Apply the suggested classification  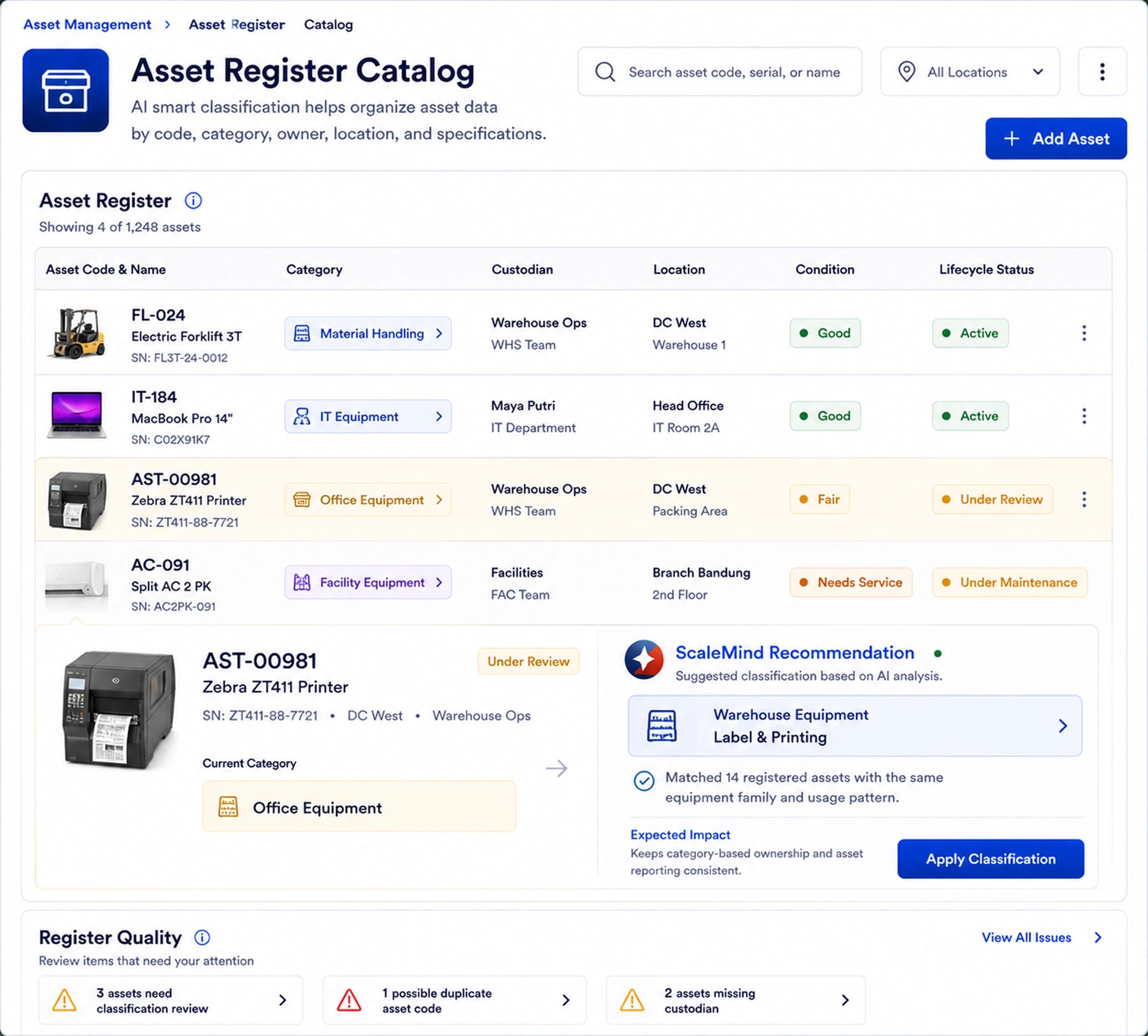click(x=990, y=858)
